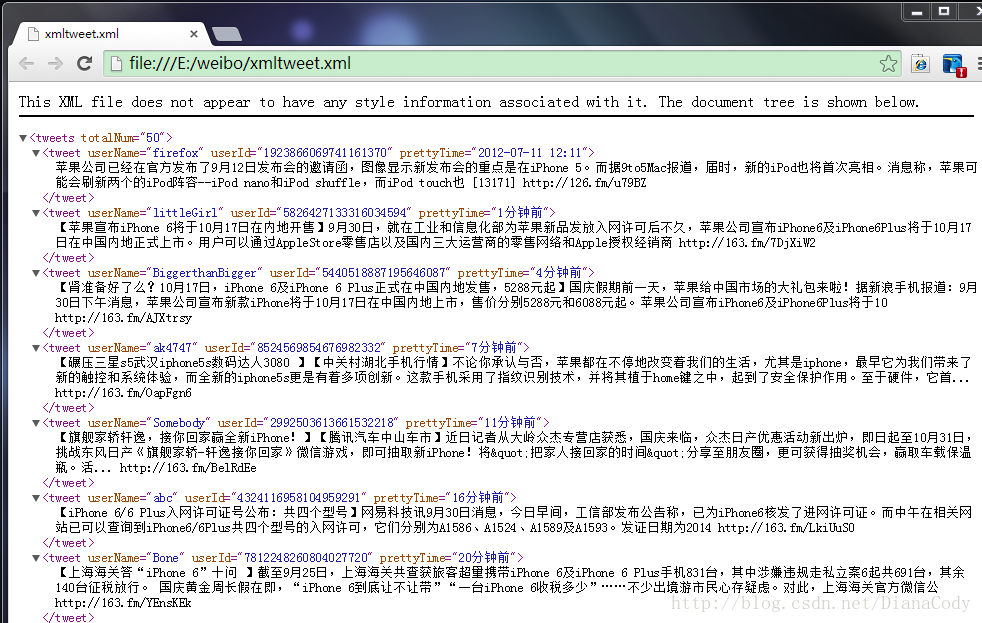The image size is (982, 623).
Task: Maximize the browser window
Action: tap(944, 11)
